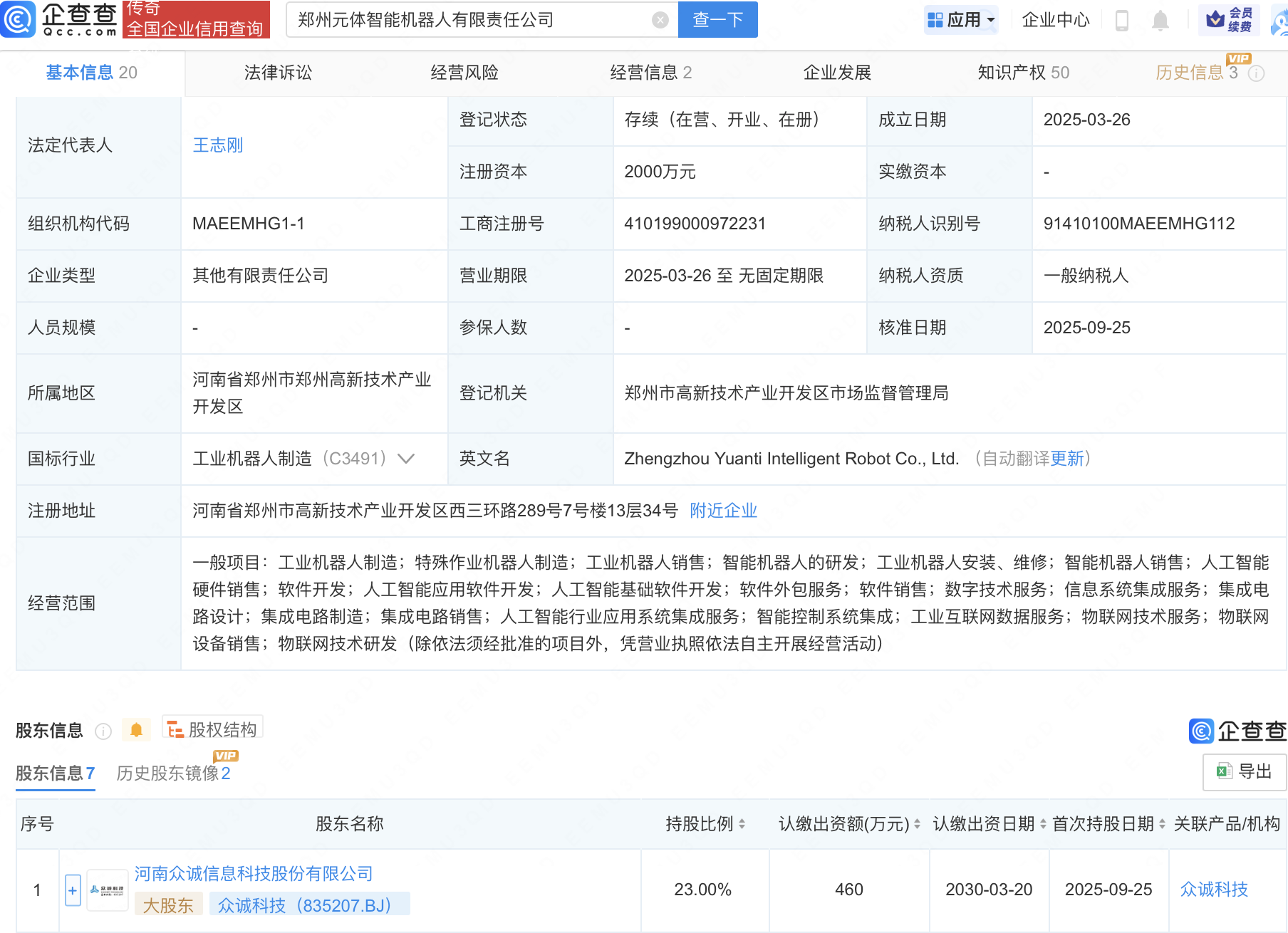
Task: Click the Qcc.com logo icon
Action: tap(19, 19)
